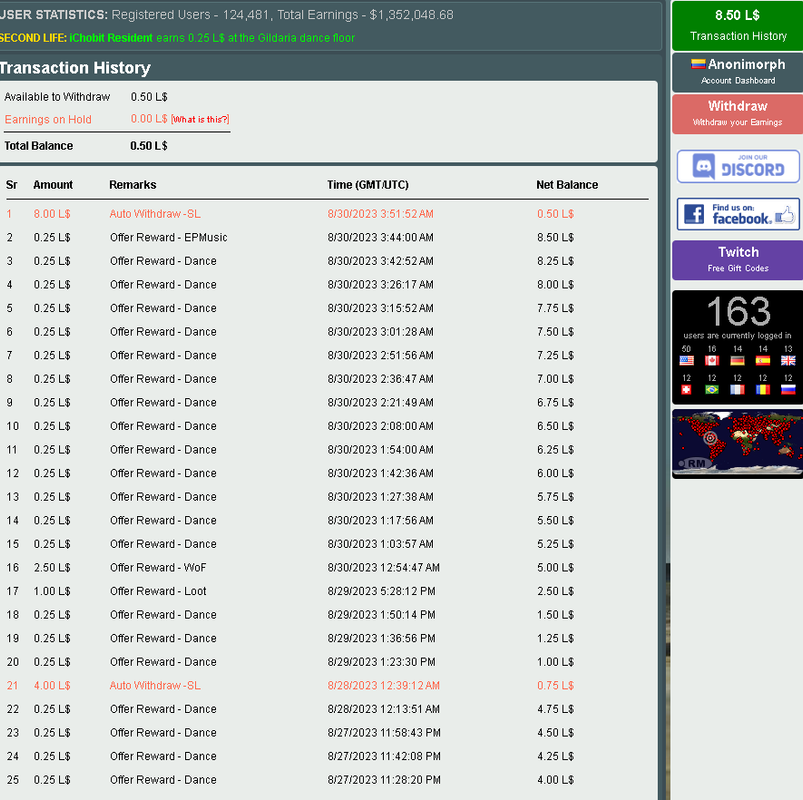
Task: Select the 2.50 L$ amount in row 16
Action: click(x=52, y=567)
